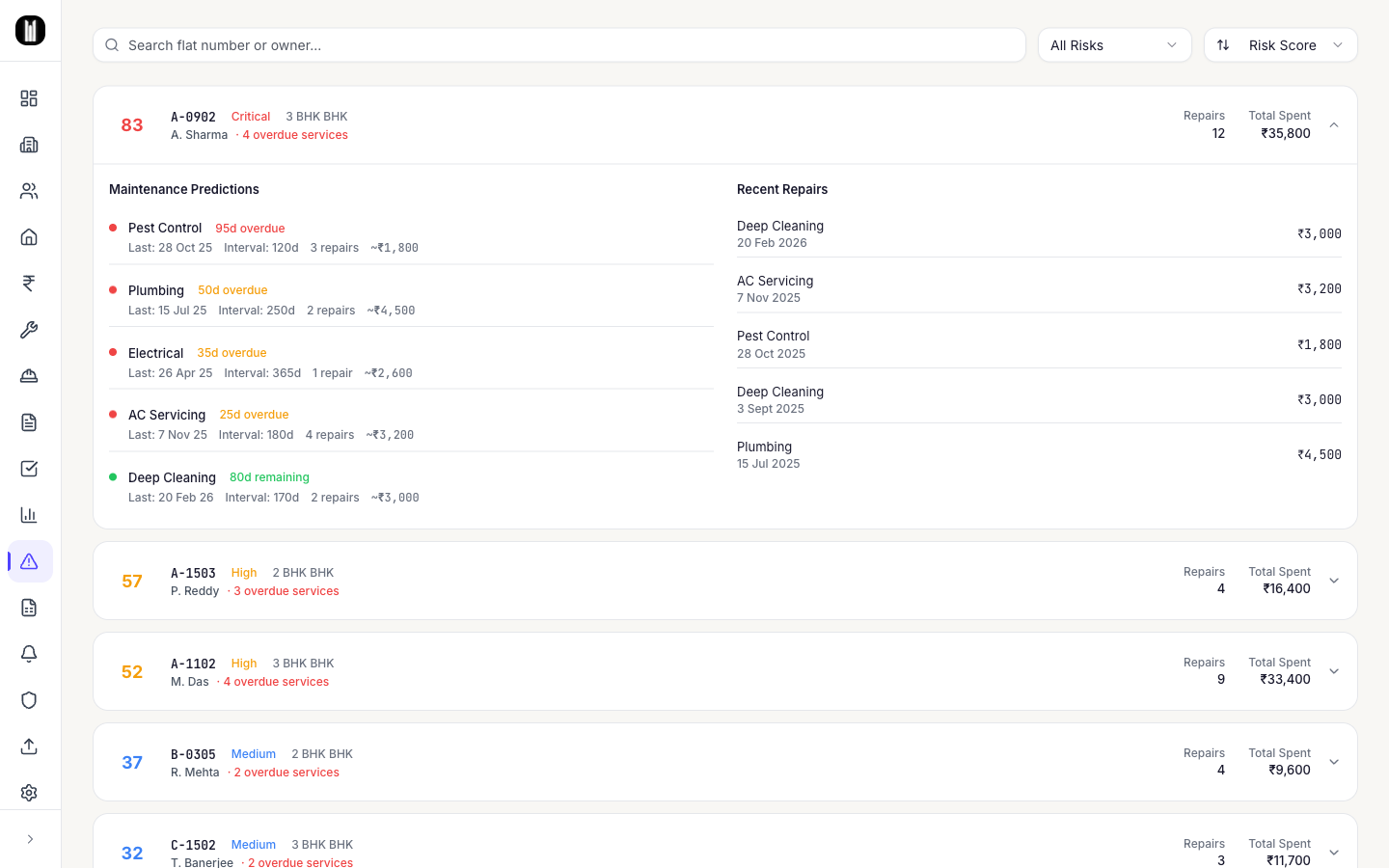The height and width of the screenshot is (868, 1389).
Task: Expand the A-1503 flat card
Action: (x=1334, y=581)
